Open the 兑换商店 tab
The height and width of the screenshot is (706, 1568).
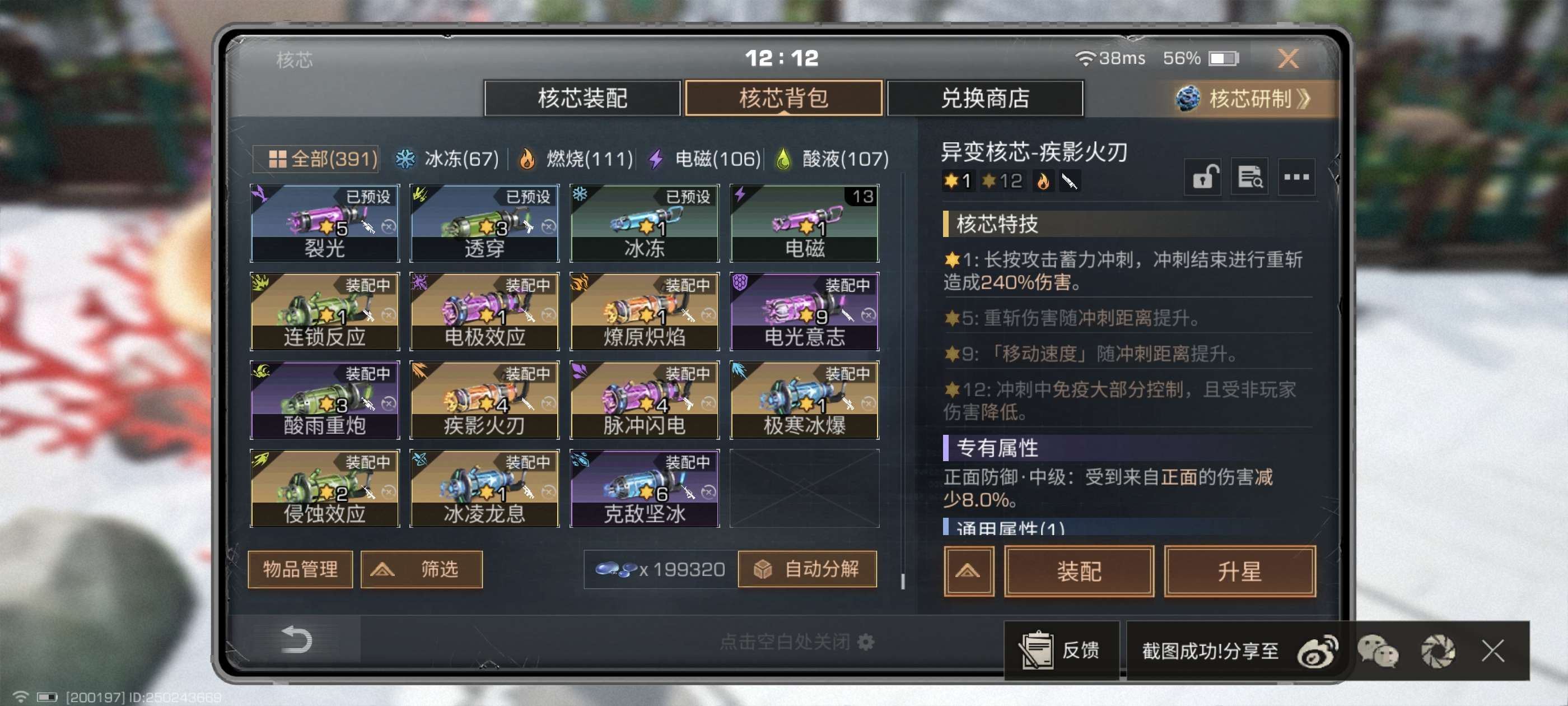tap(985, 97)
